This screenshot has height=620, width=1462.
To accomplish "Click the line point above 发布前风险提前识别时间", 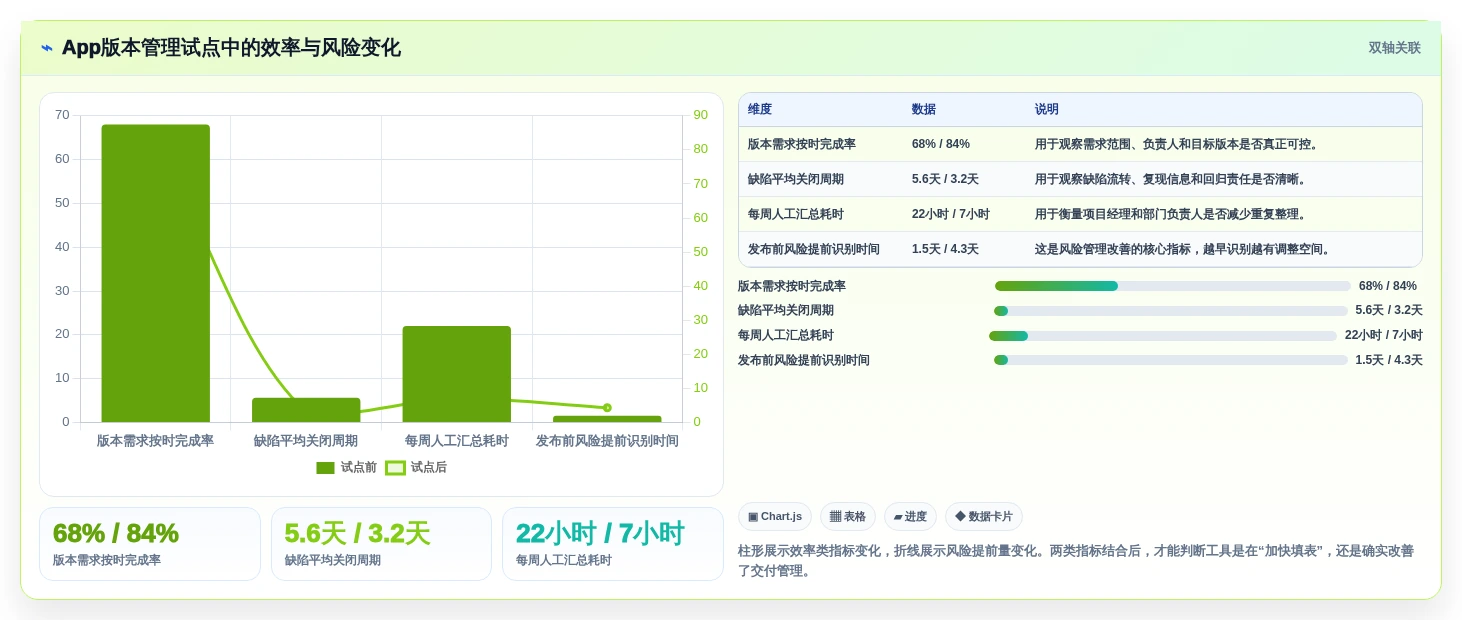I will click(x=607, y=408).
